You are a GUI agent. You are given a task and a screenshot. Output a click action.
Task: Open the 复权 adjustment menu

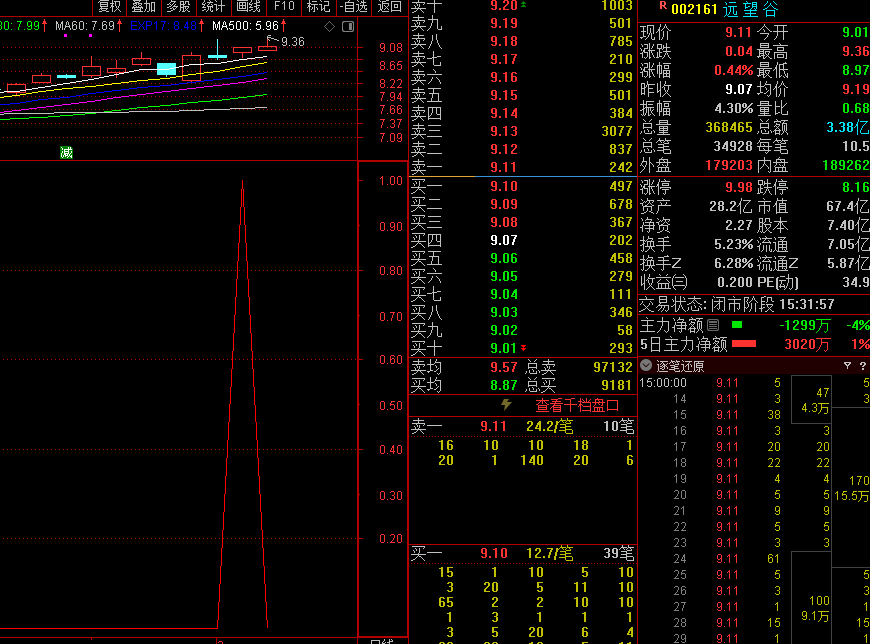coord(109,7)
